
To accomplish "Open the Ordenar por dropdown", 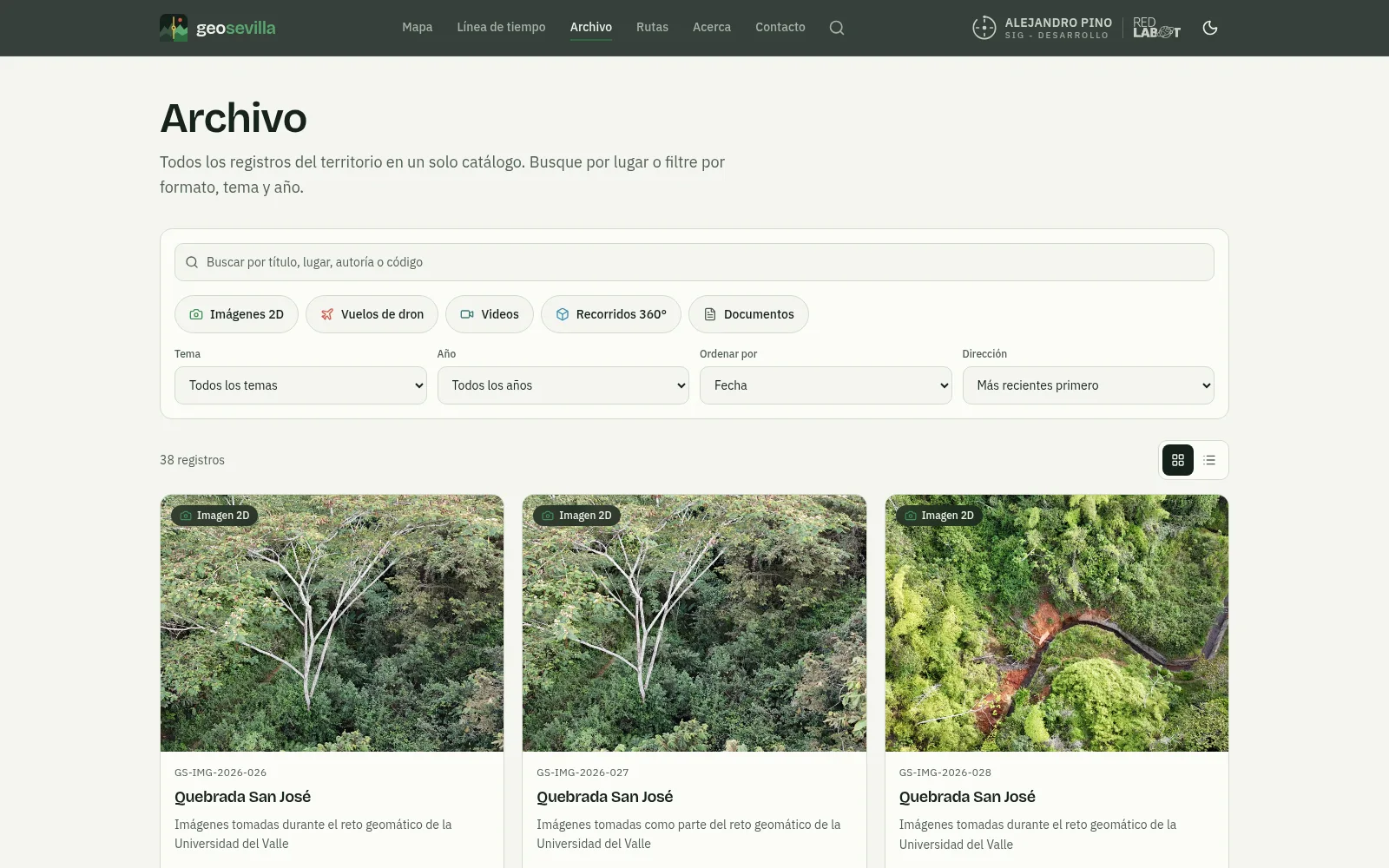I will click(826, 385).
